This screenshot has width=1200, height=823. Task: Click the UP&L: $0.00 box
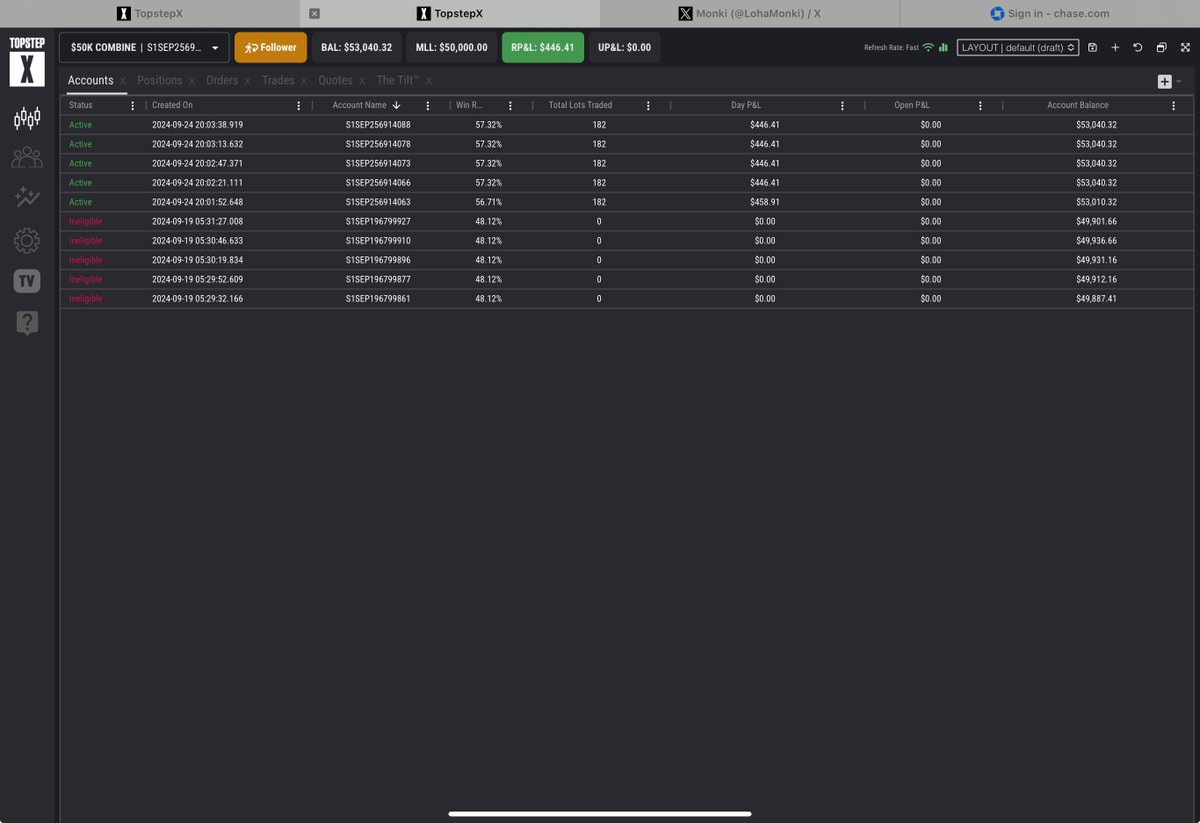(x=625, y=47)
